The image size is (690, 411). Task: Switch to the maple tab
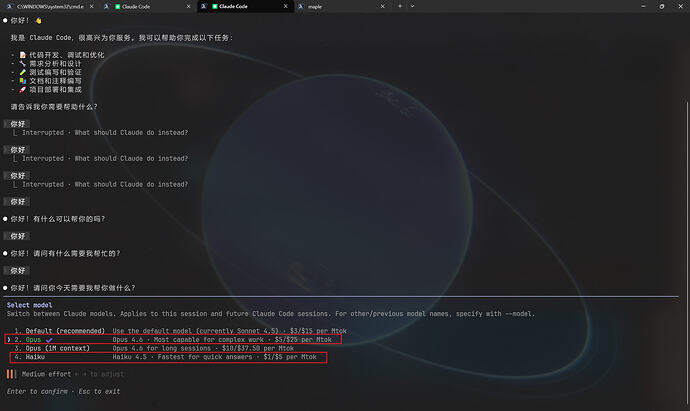click(x=341, y=7)
